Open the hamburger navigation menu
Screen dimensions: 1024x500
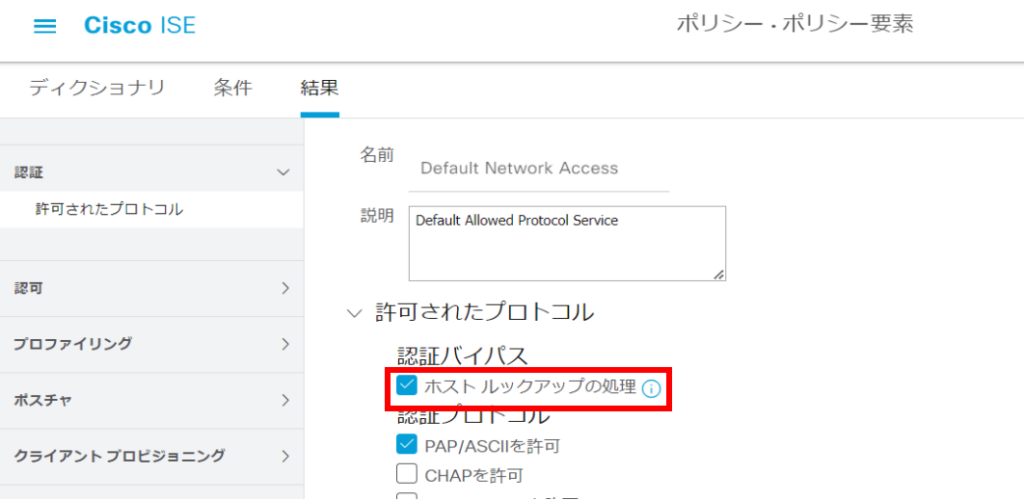point(45,26)
